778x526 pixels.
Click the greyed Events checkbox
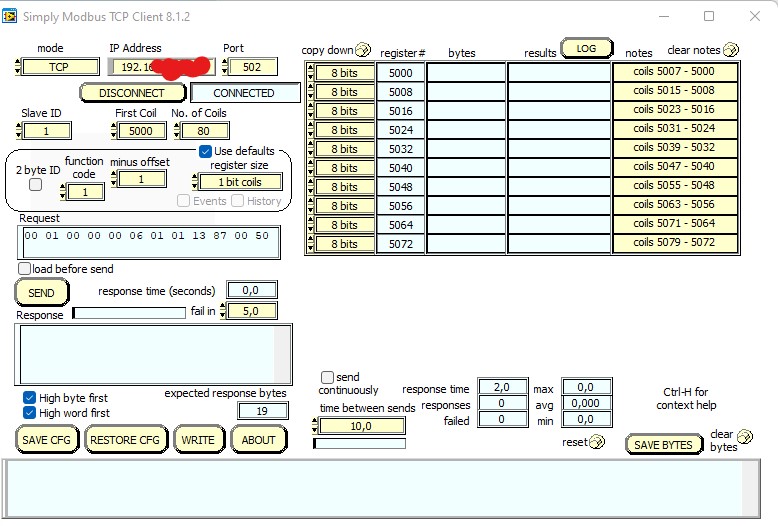click(x=184, y=200)
